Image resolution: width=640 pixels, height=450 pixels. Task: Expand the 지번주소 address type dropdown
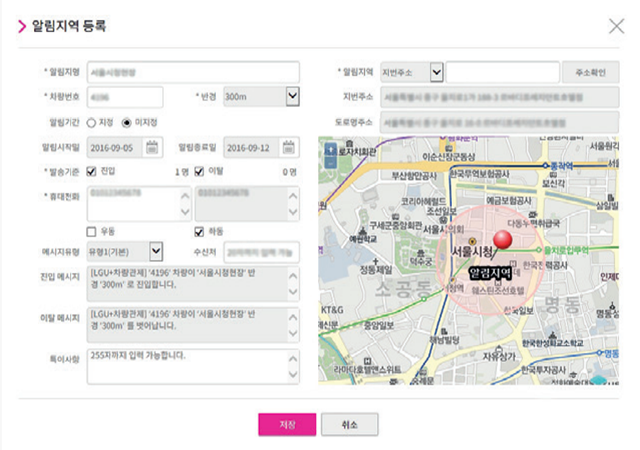436,72
